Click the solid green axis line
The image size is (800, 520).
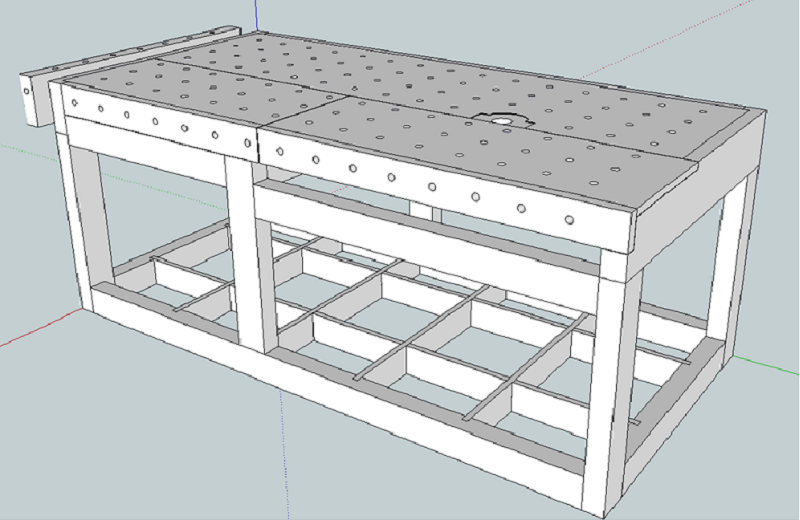[767, 365]
